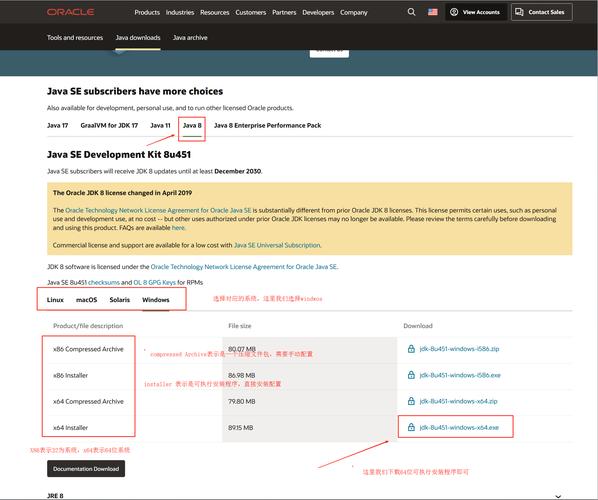Click lock icon beside jdk-8u451-windows-i586.exe
Viewport: 598px width, 500px height.
click(x=411, y=375)
